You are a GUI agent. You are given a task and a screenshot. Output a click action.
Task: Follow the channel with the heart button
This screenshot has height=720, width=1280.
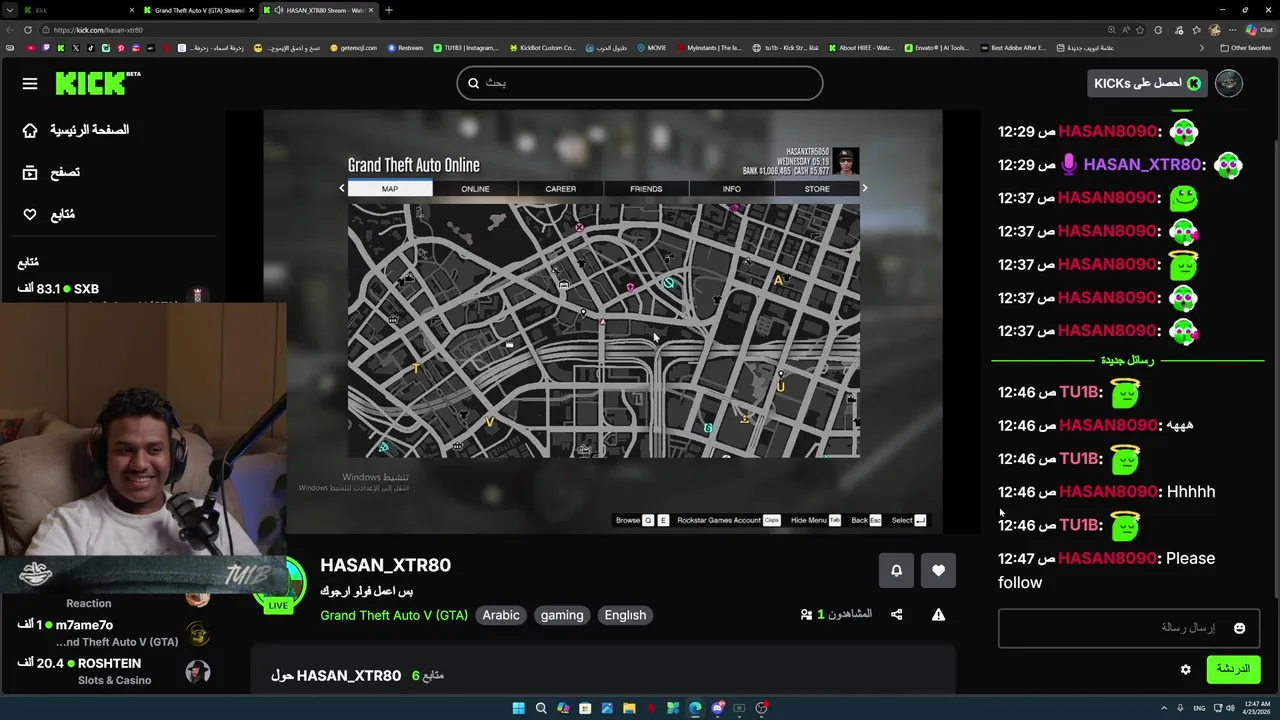click(938, 570)
